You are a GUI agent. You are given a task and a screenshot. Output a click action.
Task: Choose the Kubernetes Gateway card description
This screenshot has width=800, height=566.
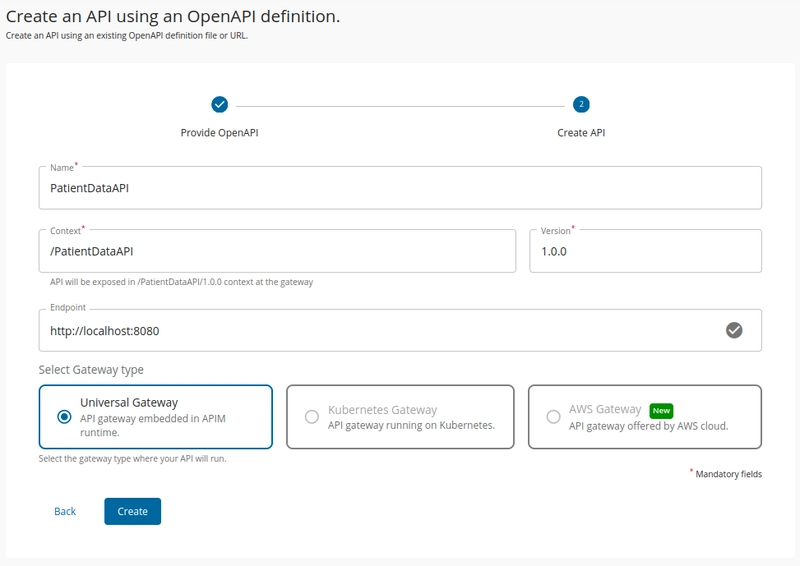click(411, 425)
